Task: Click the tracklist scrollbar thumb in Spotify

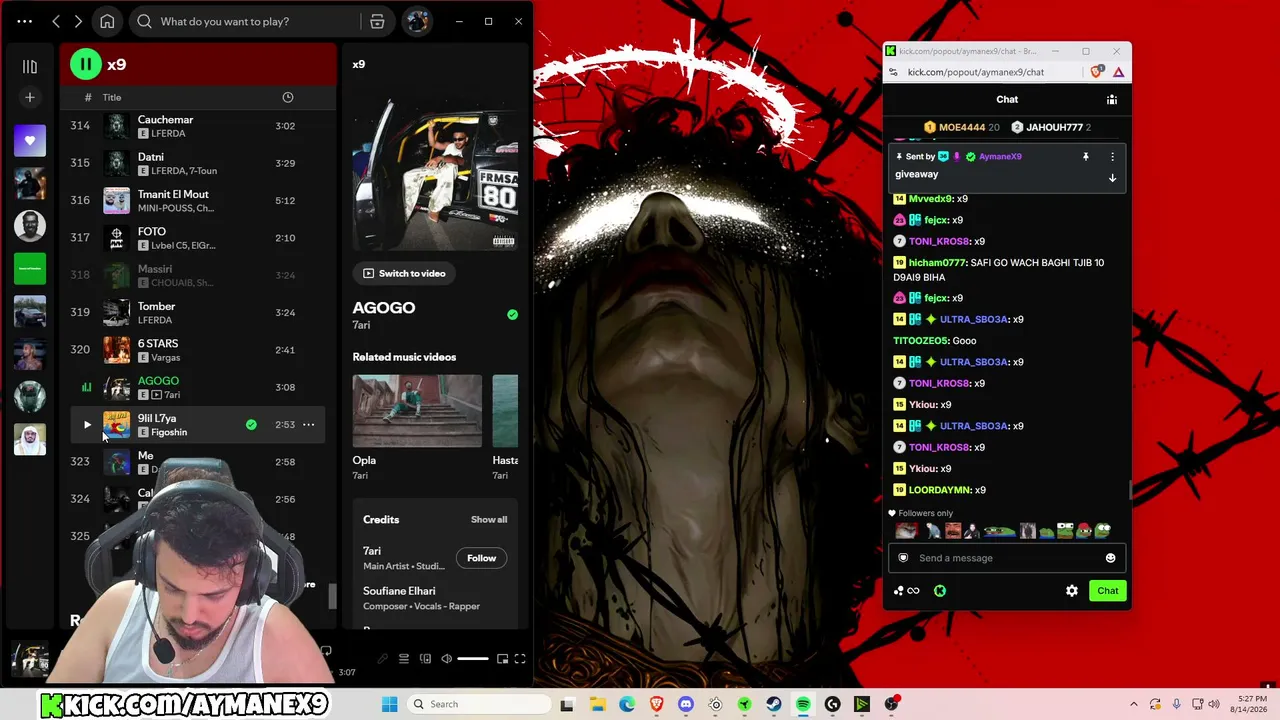Action: [332, 597]
